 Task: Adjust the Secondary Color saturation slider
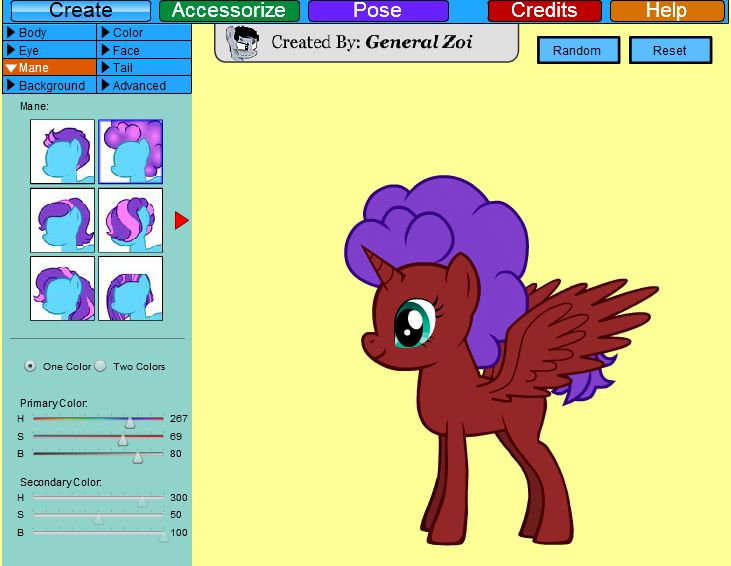[98, 518]
